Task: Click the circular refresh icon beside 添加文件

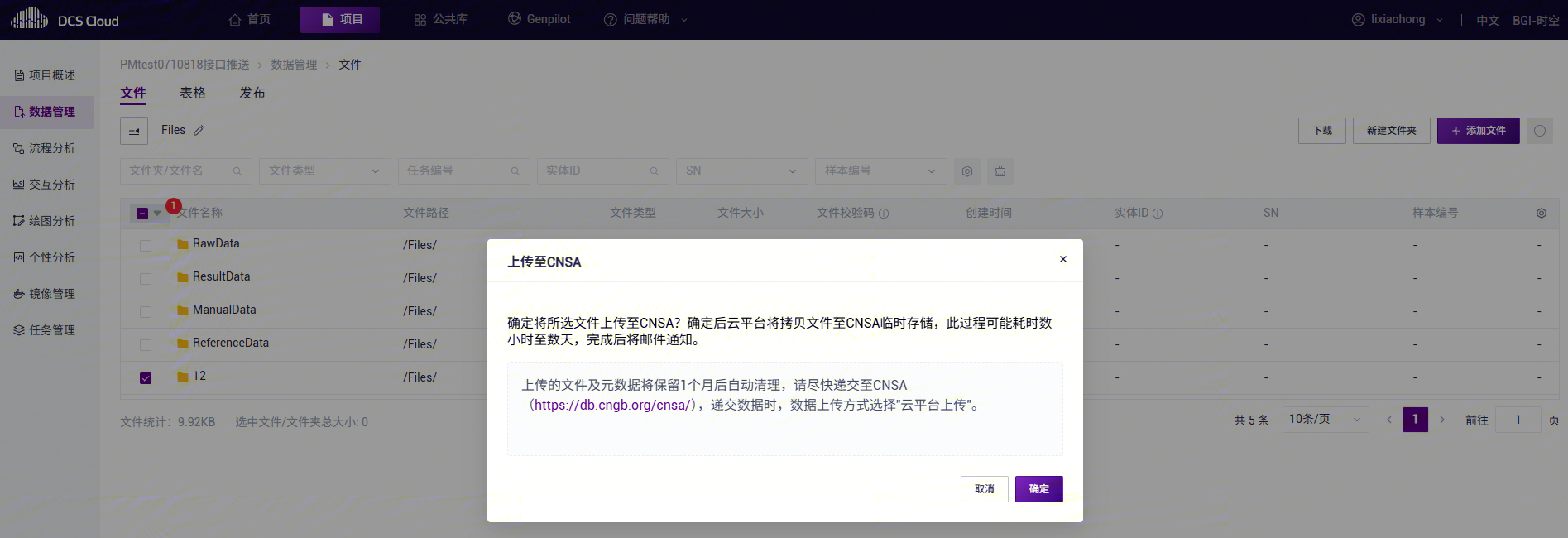Action: tap(1539, 131)
